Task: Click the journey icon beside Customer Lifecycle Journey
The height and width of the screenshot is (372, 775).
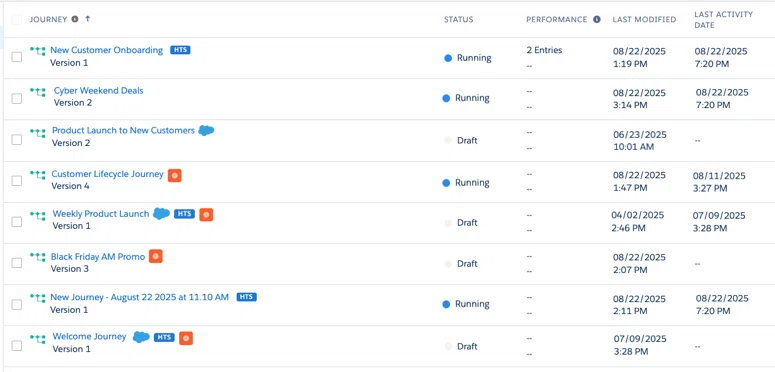Action: 38,174
